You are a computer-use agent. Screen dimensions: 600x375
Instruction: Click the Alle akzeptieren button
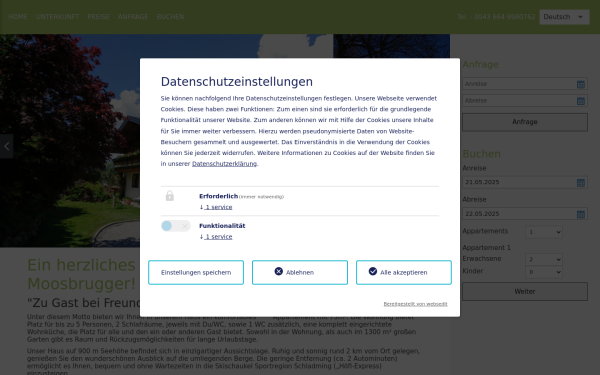[x=404, y=272]
